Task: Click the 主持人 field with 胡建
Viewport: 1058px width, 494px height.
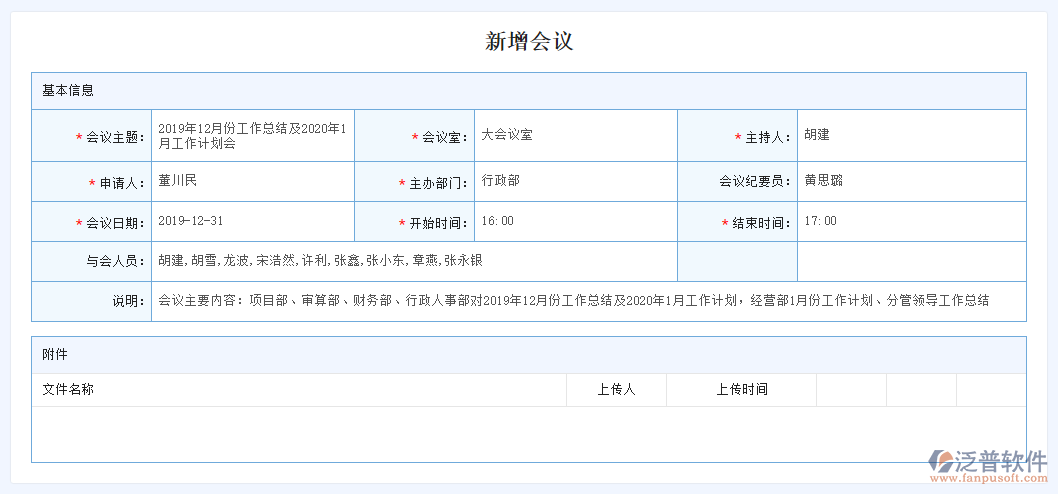Action: 910,135
